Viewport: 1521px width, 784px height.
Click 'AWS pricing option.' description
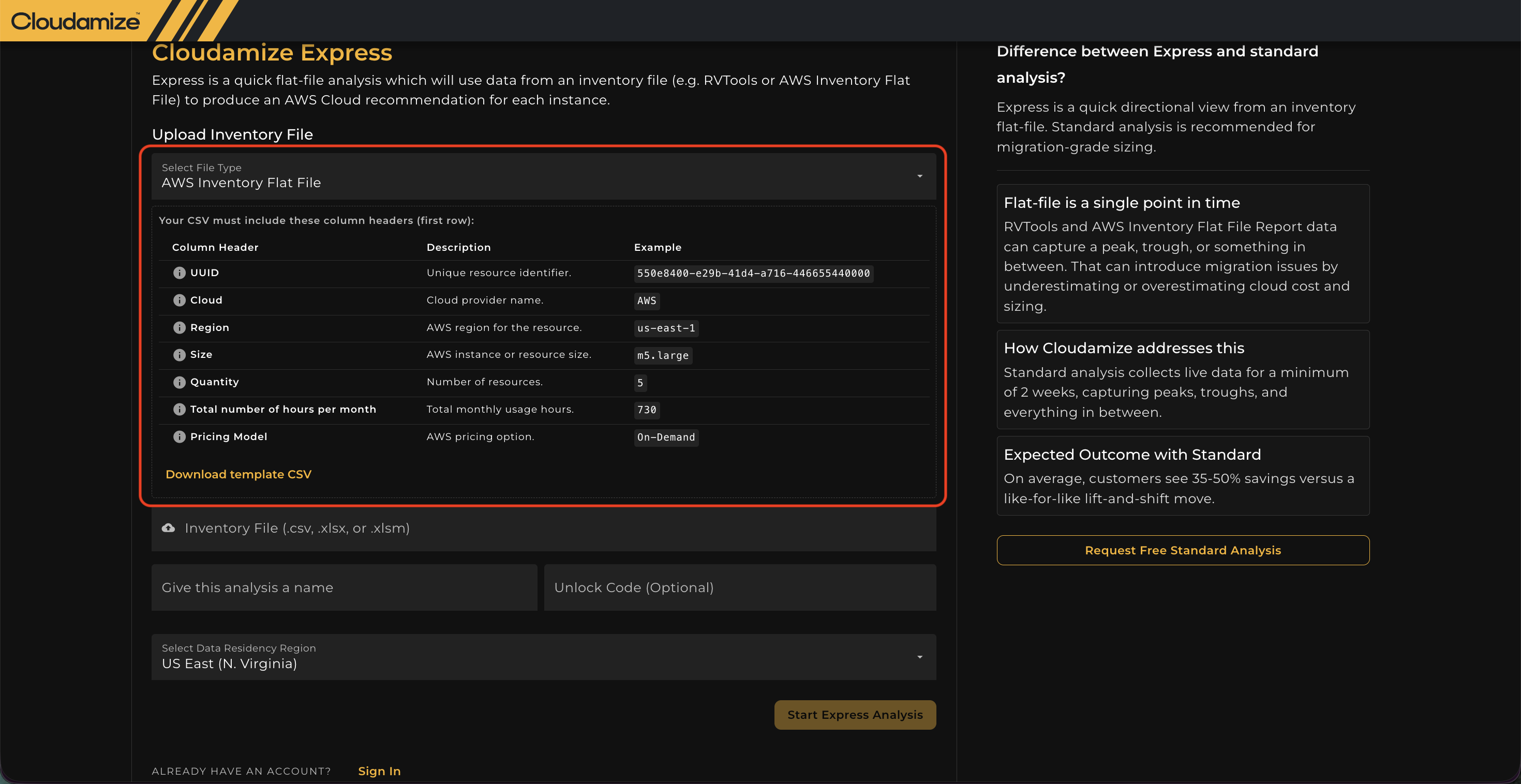(x=480, y=436)
